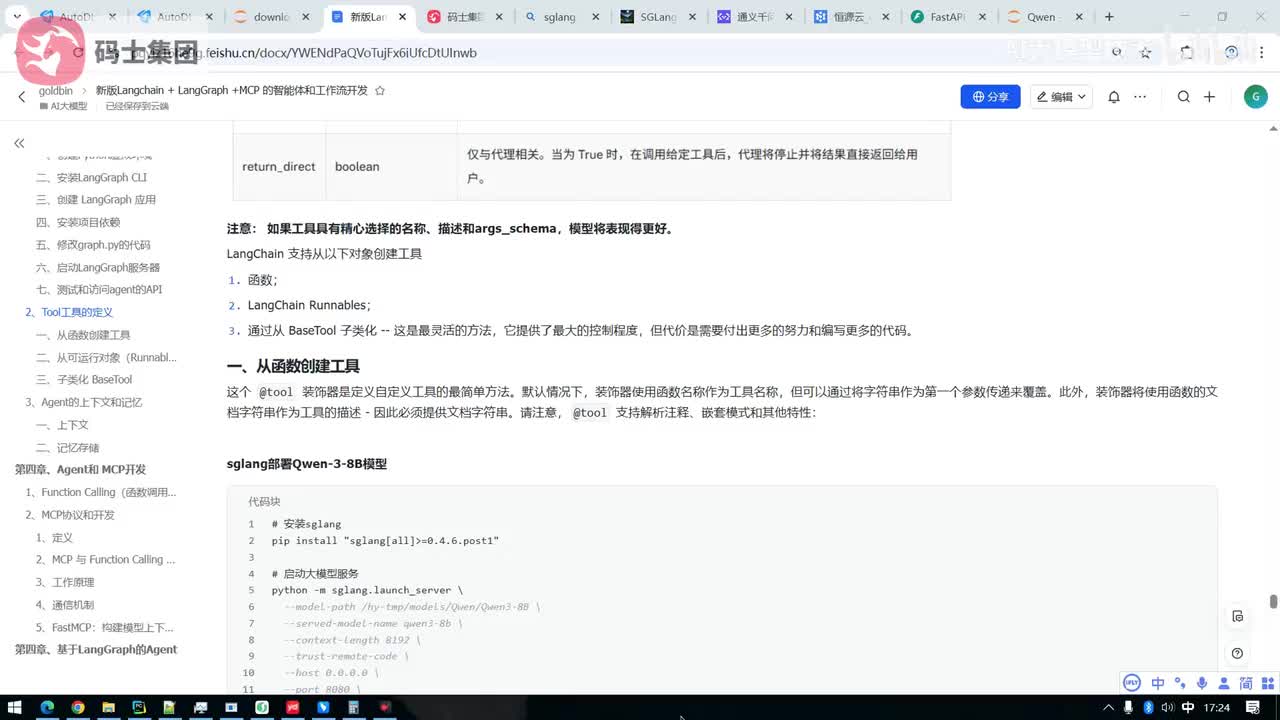Open the goldbin breadcrumb link

pyautogui.click(x=56, y=90)
